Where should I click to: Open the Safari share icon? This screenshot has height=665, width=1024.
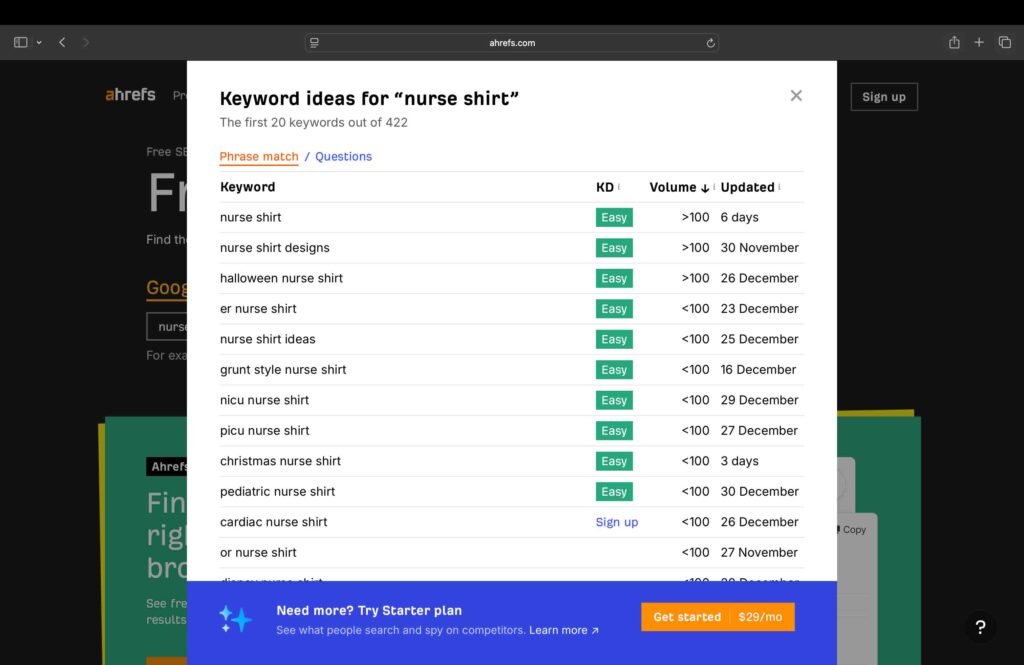coord(954,42)
